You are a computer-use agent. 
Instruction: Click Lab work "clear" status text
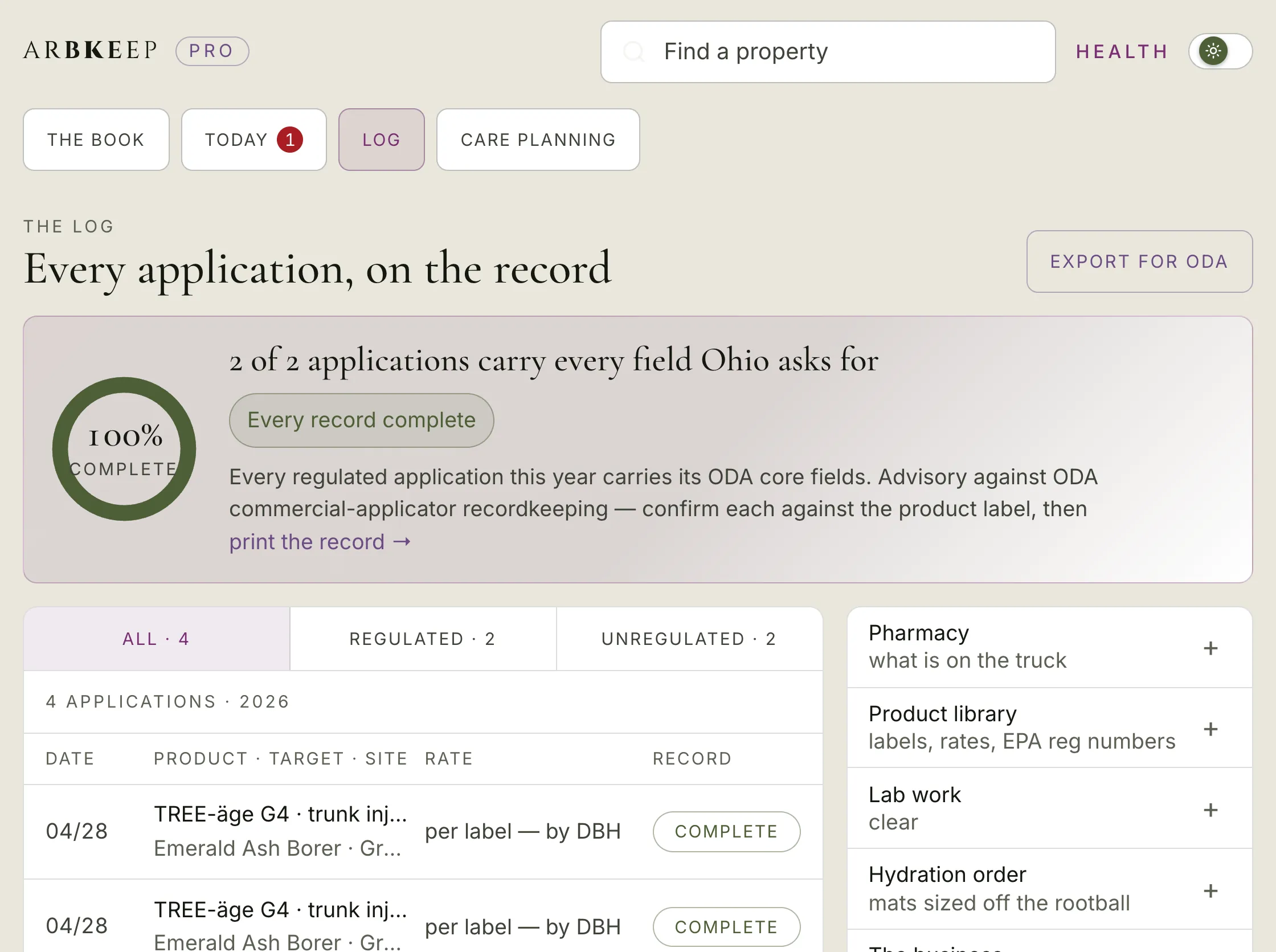click(x=893, y=822)
